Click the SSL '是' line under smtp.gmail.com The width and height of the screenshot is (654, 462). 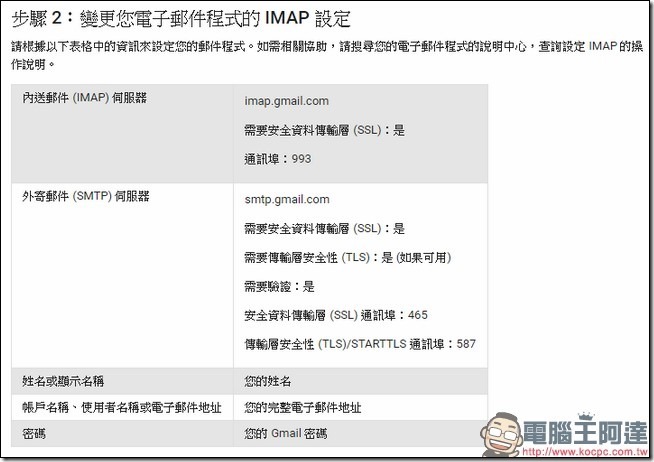tap(324, 228)
